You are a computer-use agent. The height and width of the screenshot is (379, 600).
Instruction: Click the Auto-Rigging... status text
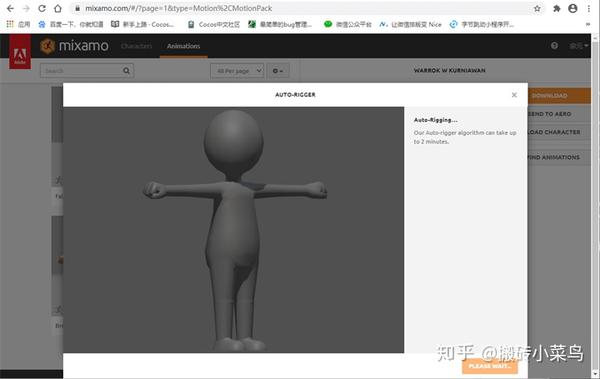pos(435,120)
